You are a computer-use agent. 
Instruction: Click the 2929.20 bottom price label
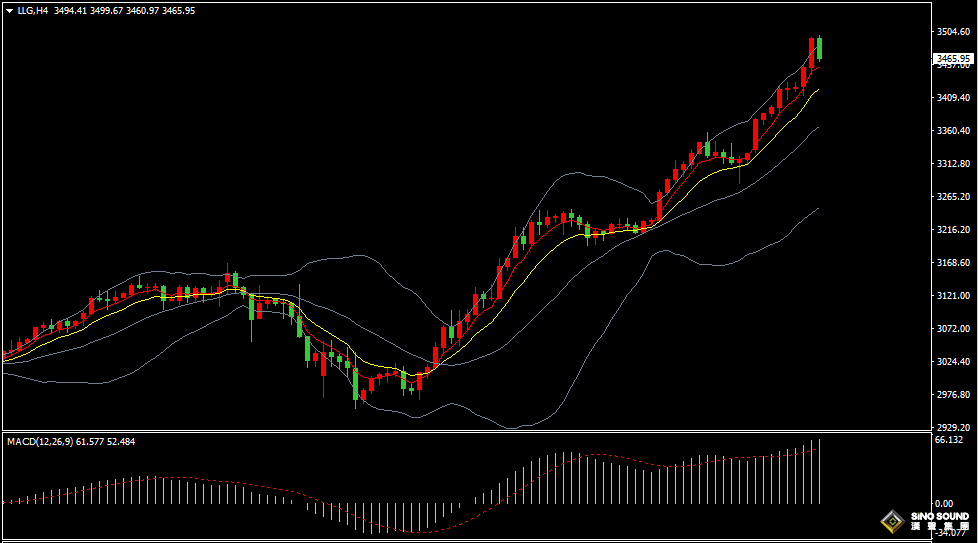[x=953, y=428]
